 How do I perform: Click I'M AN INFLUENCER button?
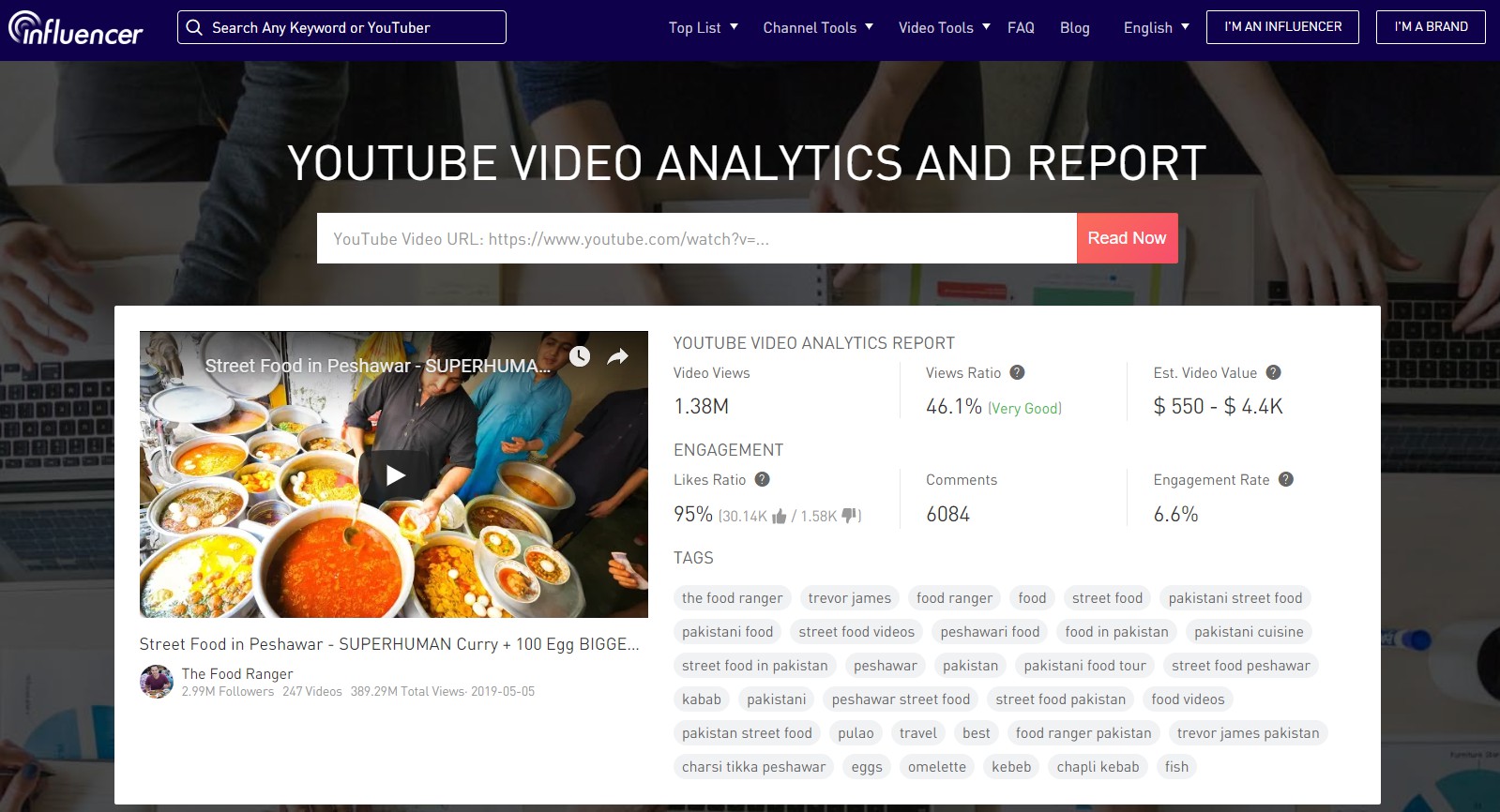1283,27
